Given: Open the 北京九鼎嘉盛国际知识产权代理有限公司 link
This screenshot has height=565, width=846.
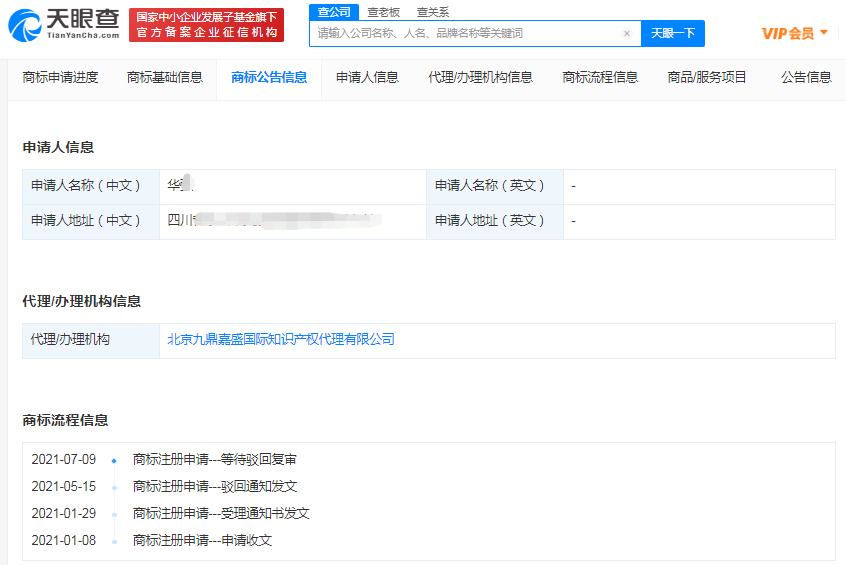Looking at the screenshot, I should pyautogui.click(x=281, y=340).
